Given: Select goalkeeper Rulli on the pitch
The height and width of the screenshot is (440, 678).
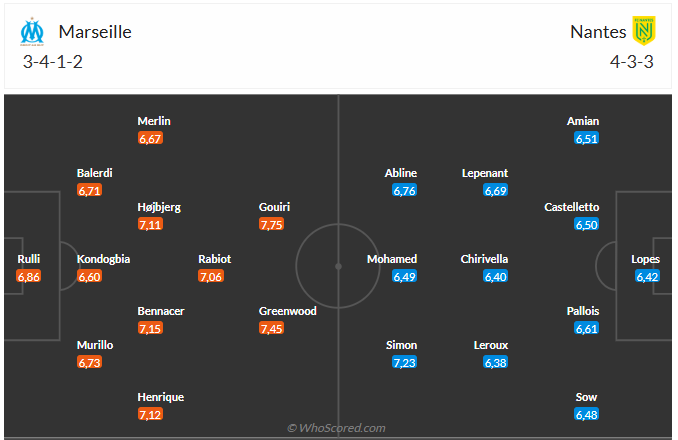Looking at the screenshot, I should 29,259.
